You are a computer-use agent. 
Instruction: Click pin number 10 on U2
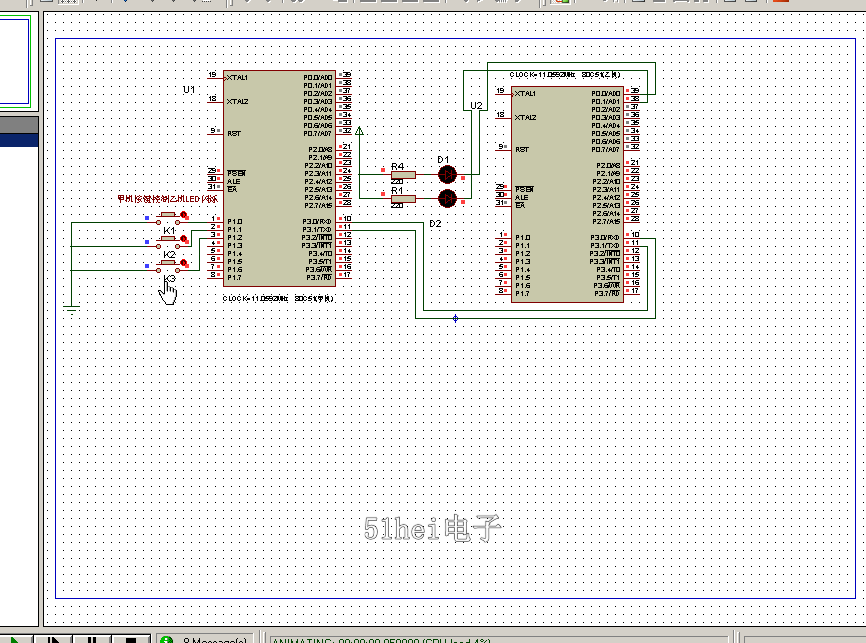(x=635, y=234)
